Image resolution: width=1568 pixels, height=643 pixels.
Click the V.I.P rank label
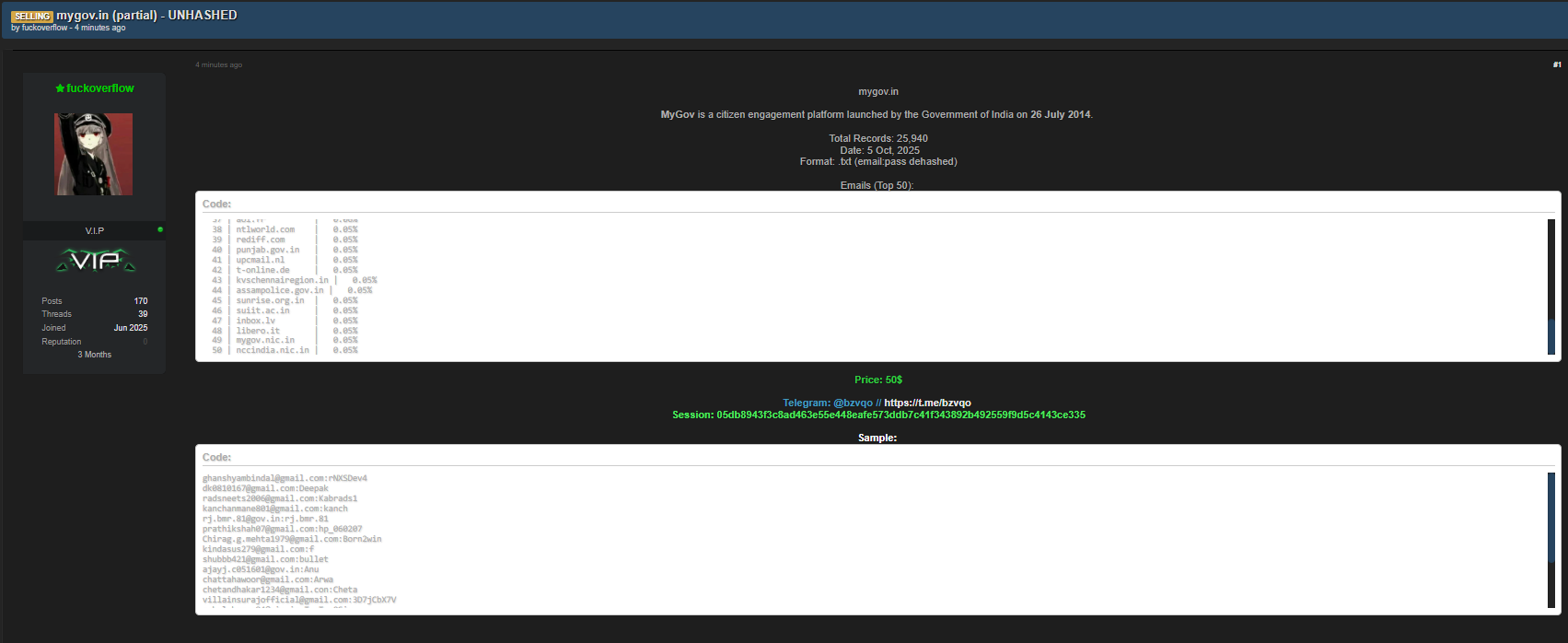point(95,230)
